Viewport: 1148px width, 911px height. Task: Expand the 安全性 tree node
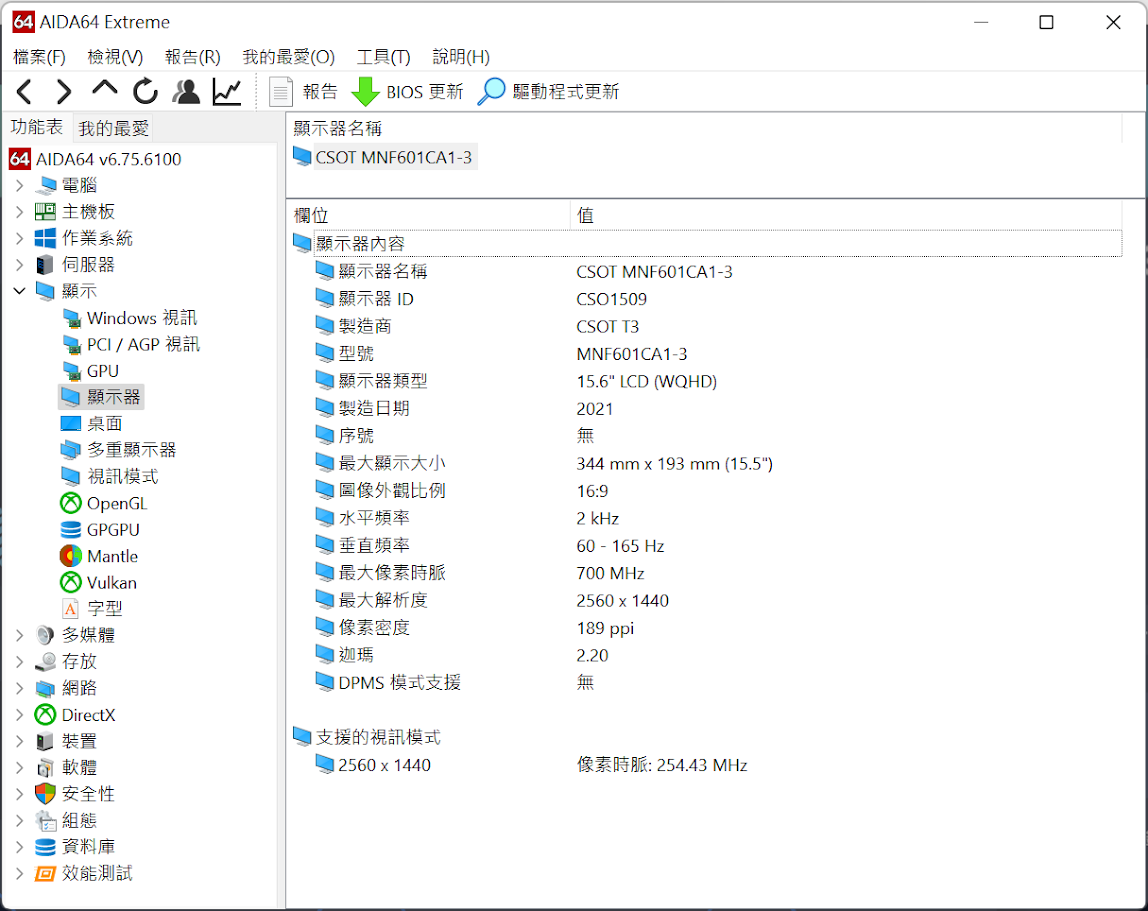20,795
